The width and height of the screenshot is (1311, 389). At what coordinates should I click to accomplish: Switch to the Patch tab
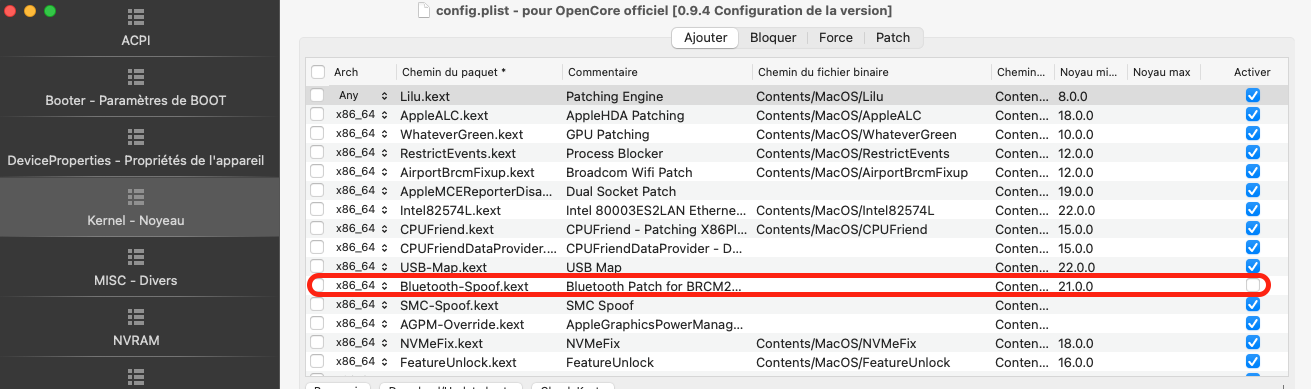[x=893, y=38]
